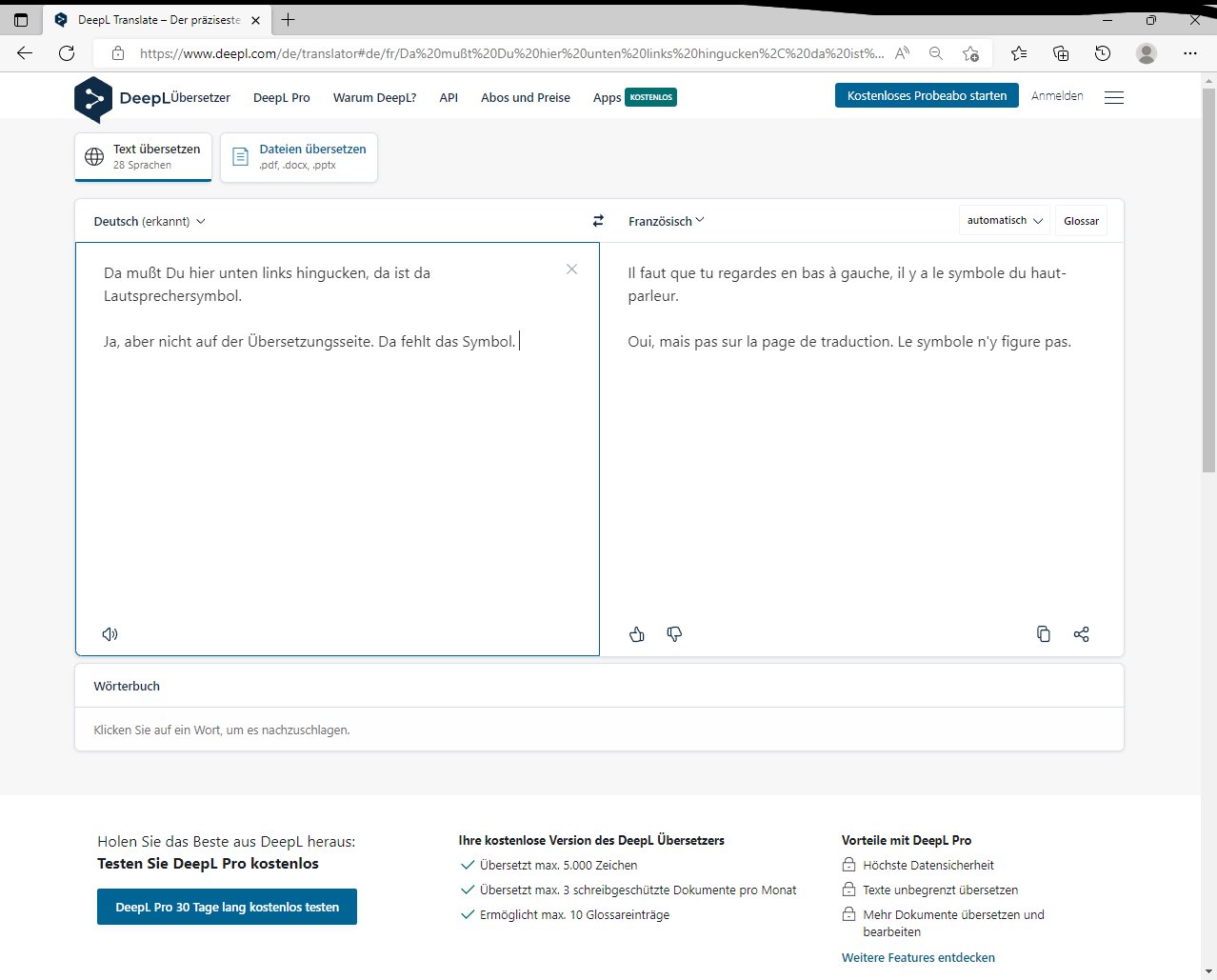This screenshot has width=1217, height=980.
Task: Click 'Übersetzt max. 5.000 Zeichen' text
Action: pyautogui.click(x=558, y=865)
